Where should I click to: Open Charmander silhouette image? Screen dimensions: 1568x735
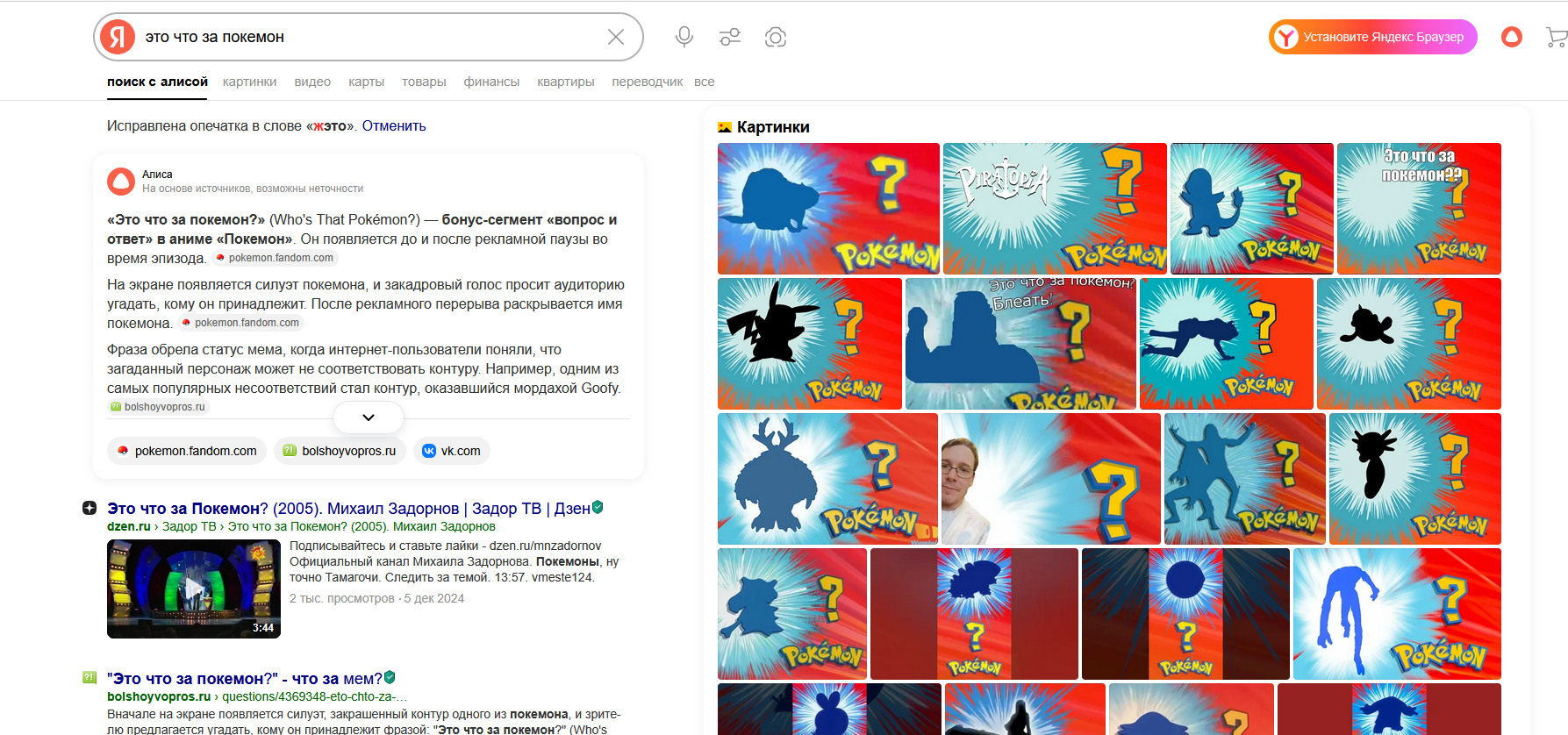coord(1252,209)
